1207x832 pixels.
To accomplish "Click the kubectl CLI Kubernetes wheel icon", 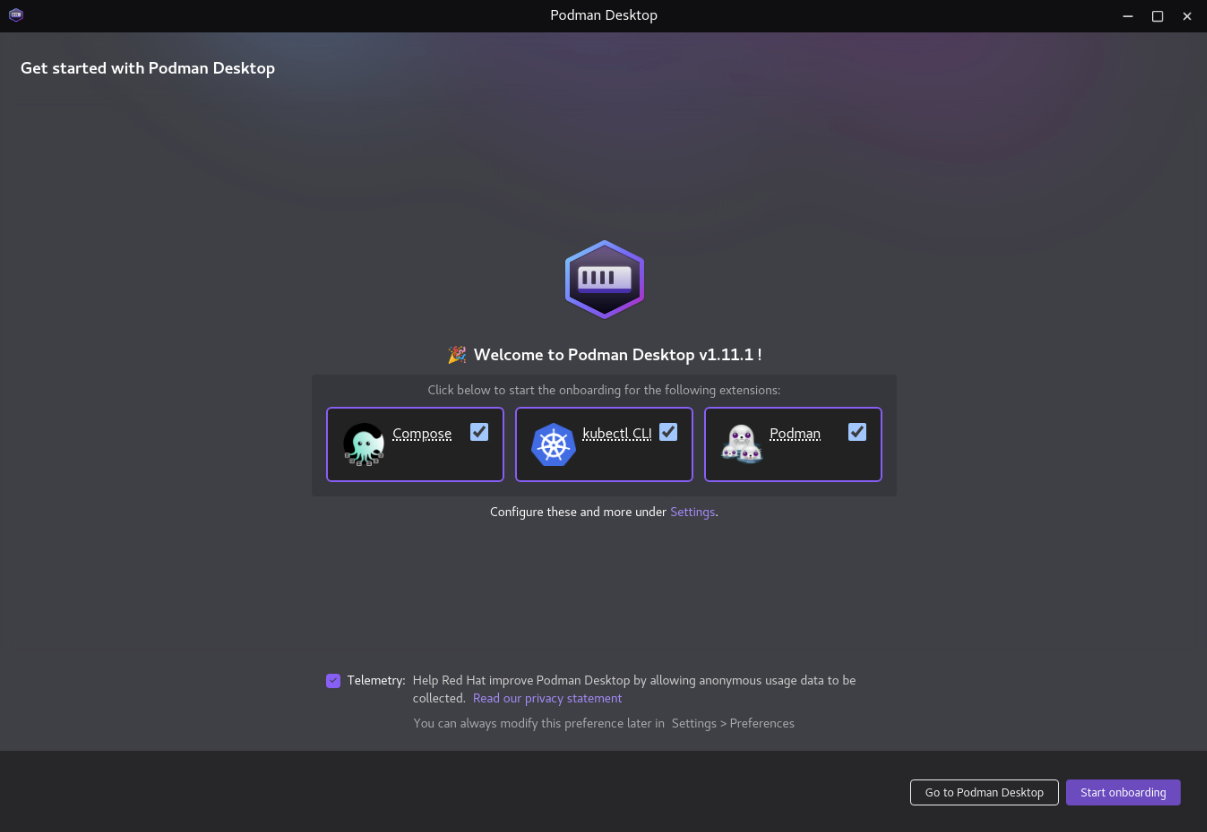I will [553, 444].
